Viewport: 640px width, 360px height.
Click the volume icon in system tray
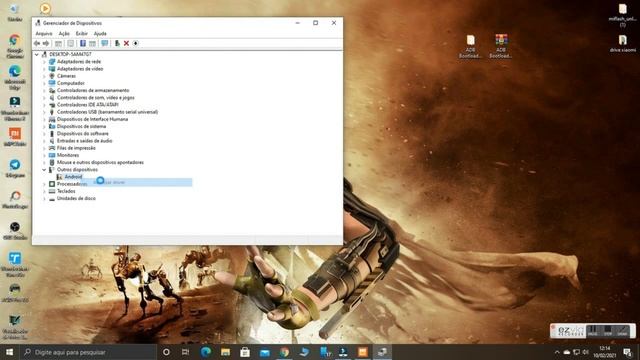coord(586,352)
